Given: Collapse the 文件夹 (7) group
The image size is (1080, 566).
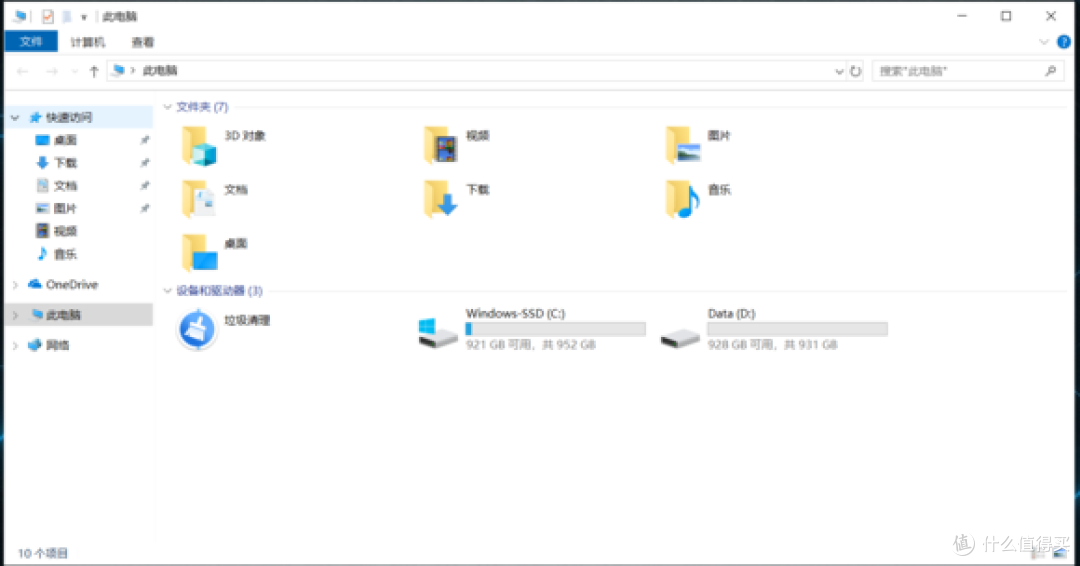Looking at the screenshot, I should pyautogui.click(x=167, y=107).
